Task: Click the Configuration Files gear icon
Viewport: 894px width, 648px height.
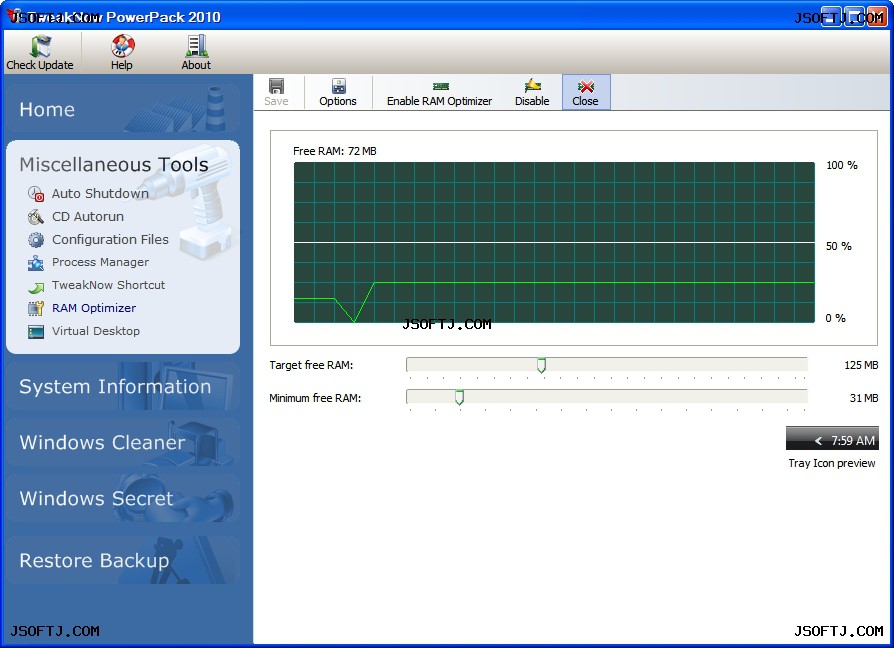Action: 36,240
